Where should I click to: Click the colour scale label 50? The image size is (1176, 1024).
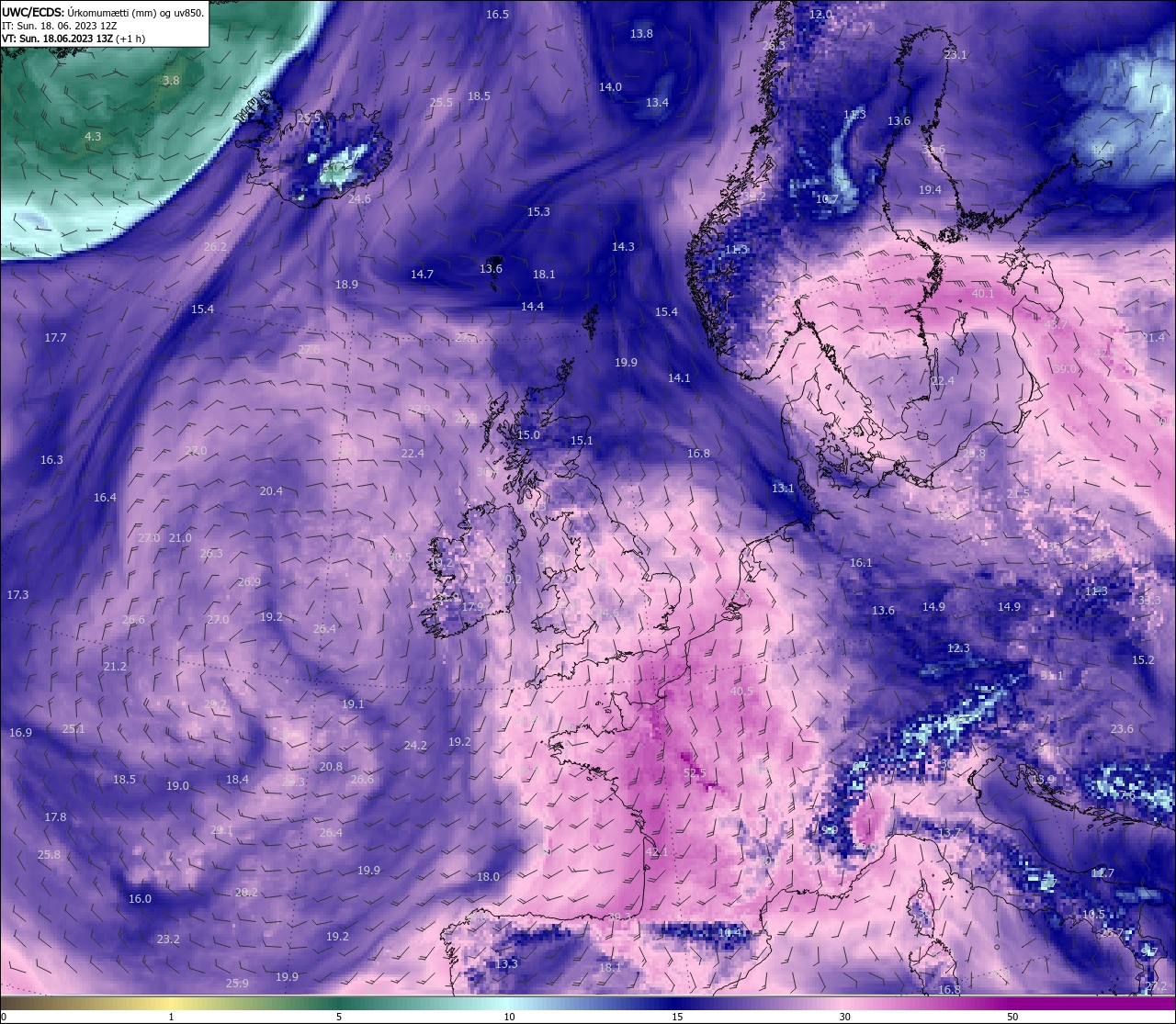[x=1012, y=1017]
